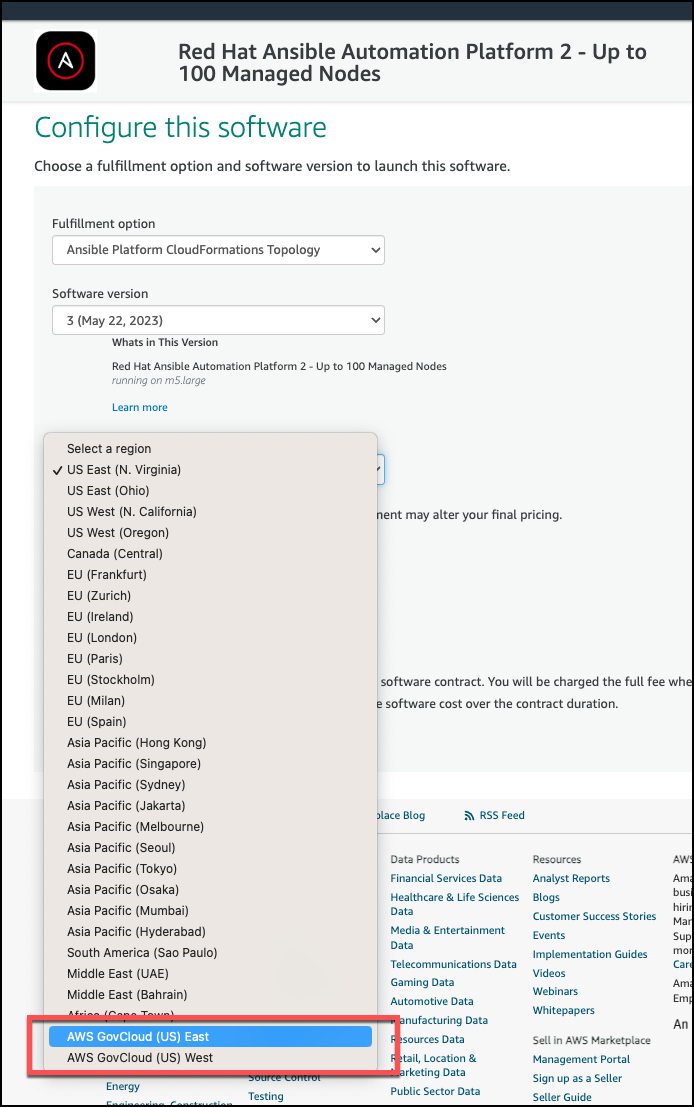Click the RSS Feed icon

click(469, 815)
